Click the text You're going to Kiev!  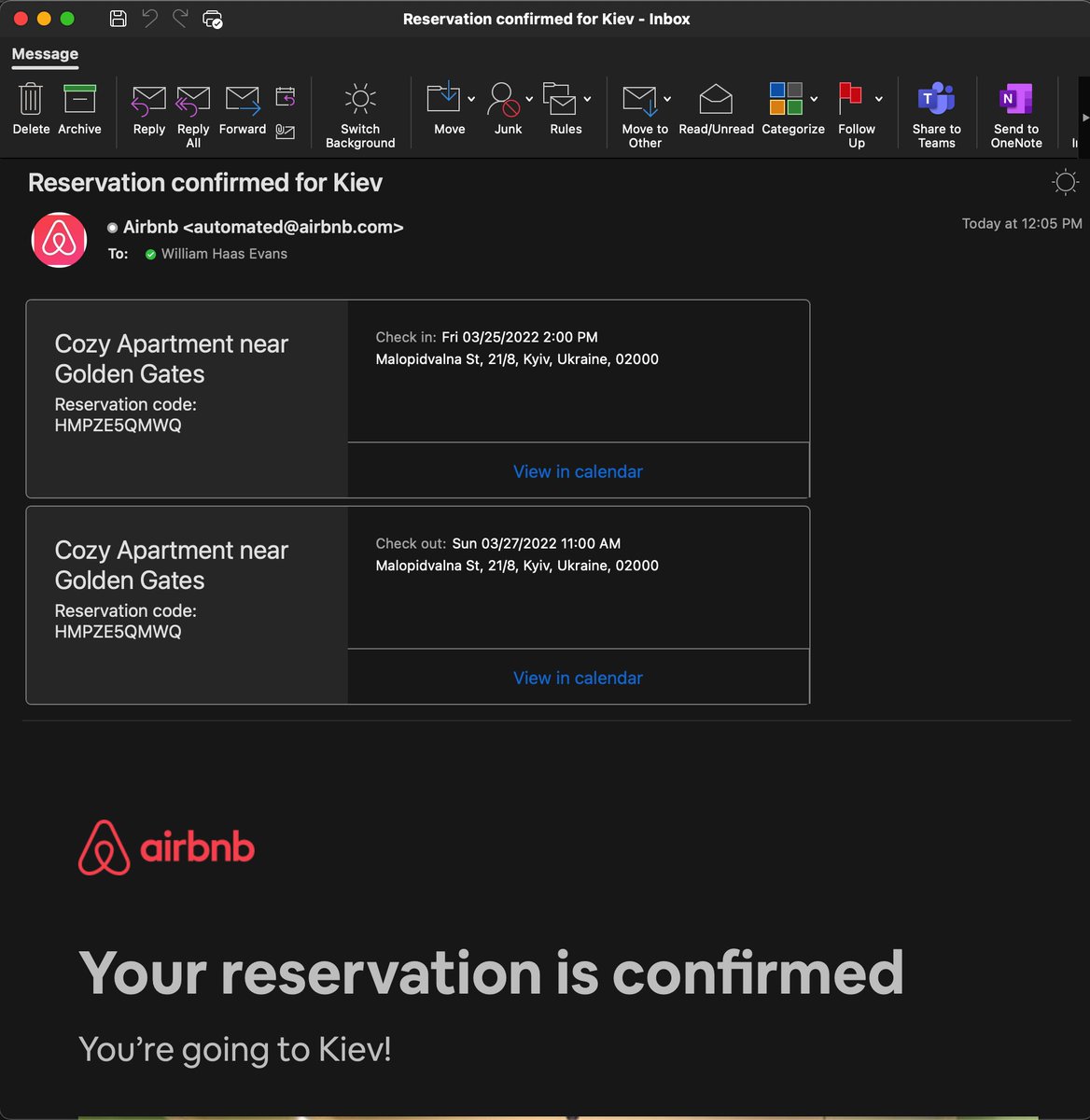235,1049
